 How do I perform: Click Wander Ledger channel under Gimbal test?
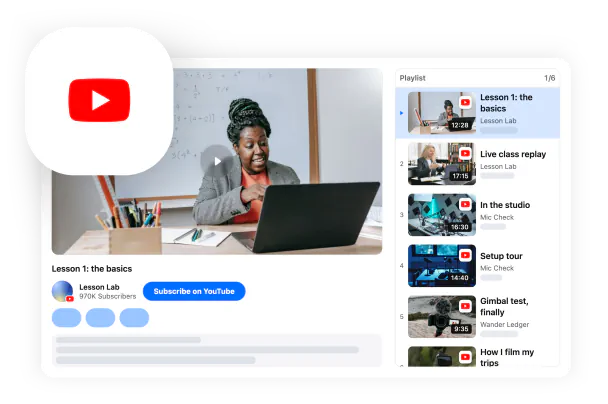504,325
